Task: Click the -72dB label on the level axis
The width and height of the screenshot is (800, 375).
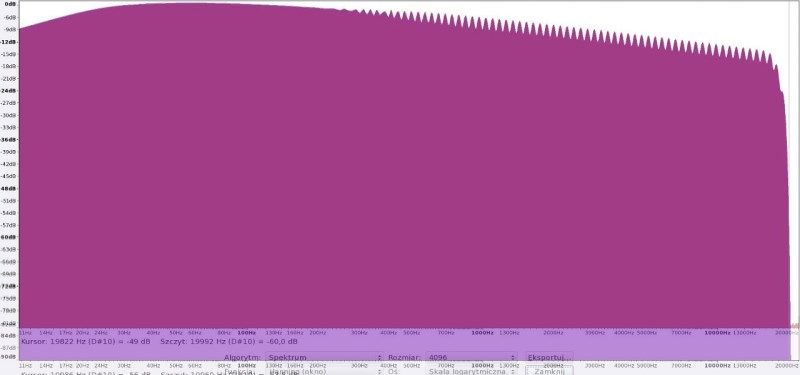Action: tap(9, 286)
